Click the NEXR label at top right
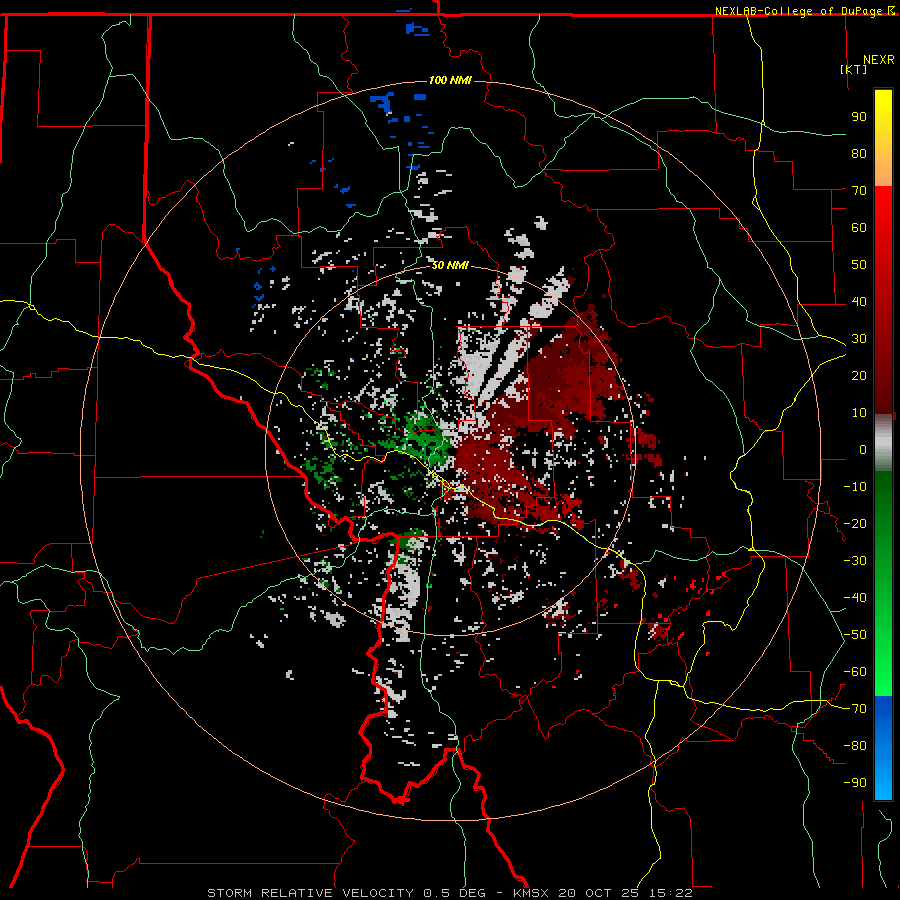Image resolution: width=900 pixels, height=900 pixels. pos(879,60)
